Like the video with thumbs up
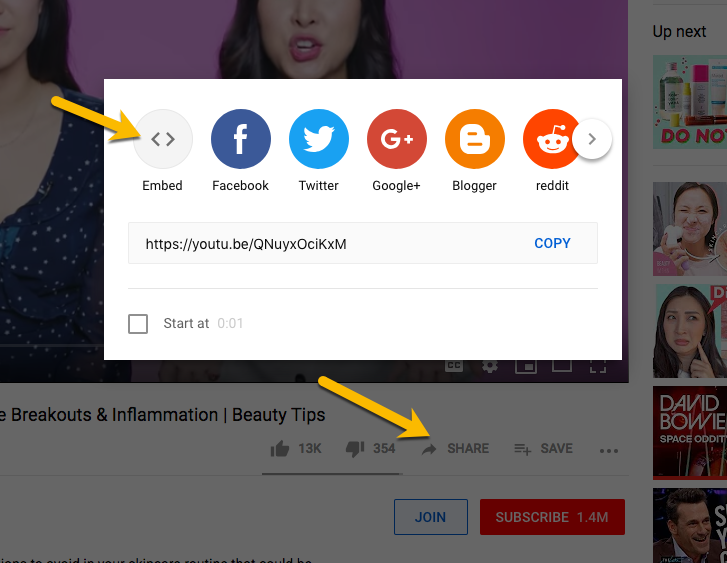The image size is (727, 563). [x=281, y=449]
